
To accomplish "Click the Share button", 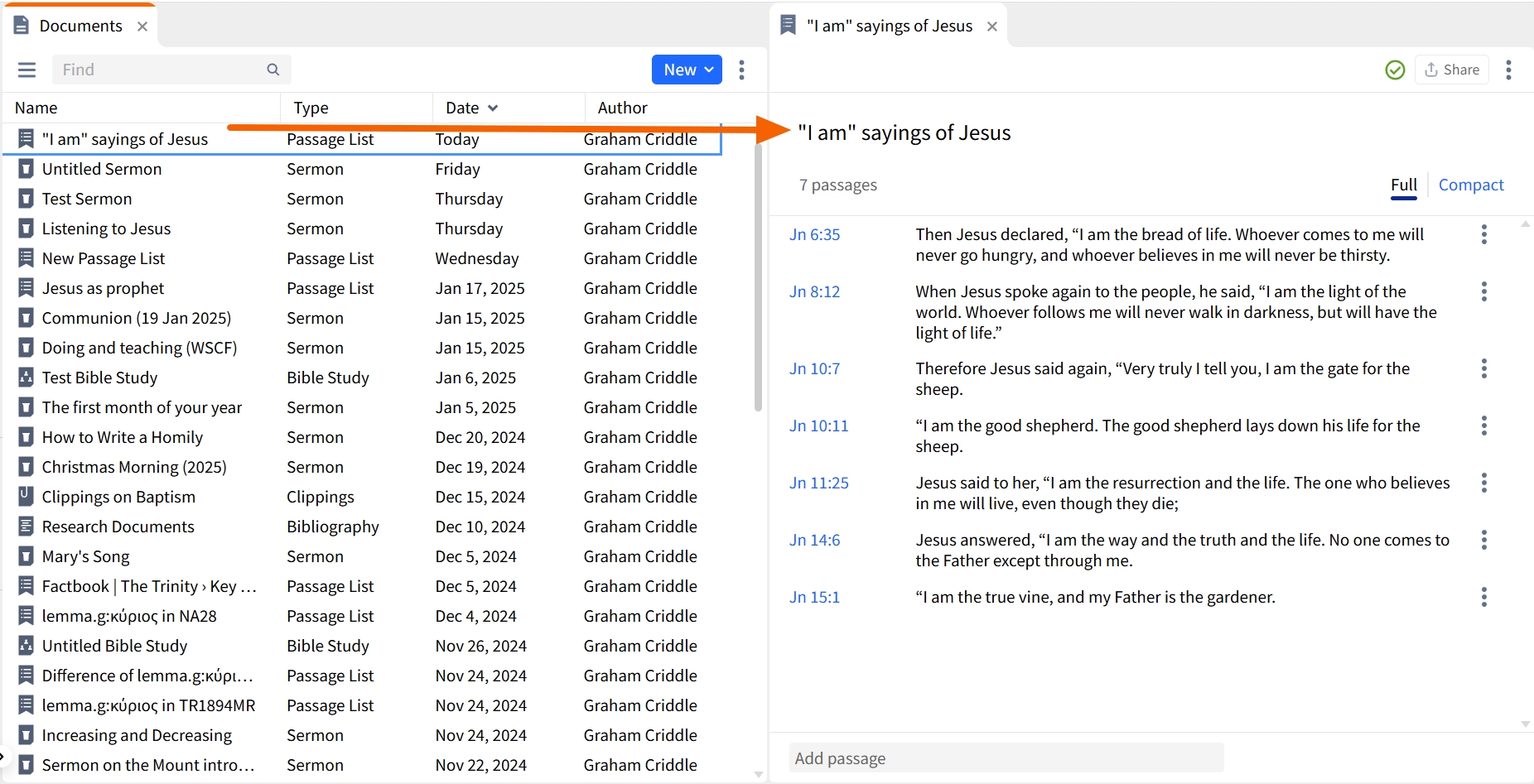I will [1452, 70].
